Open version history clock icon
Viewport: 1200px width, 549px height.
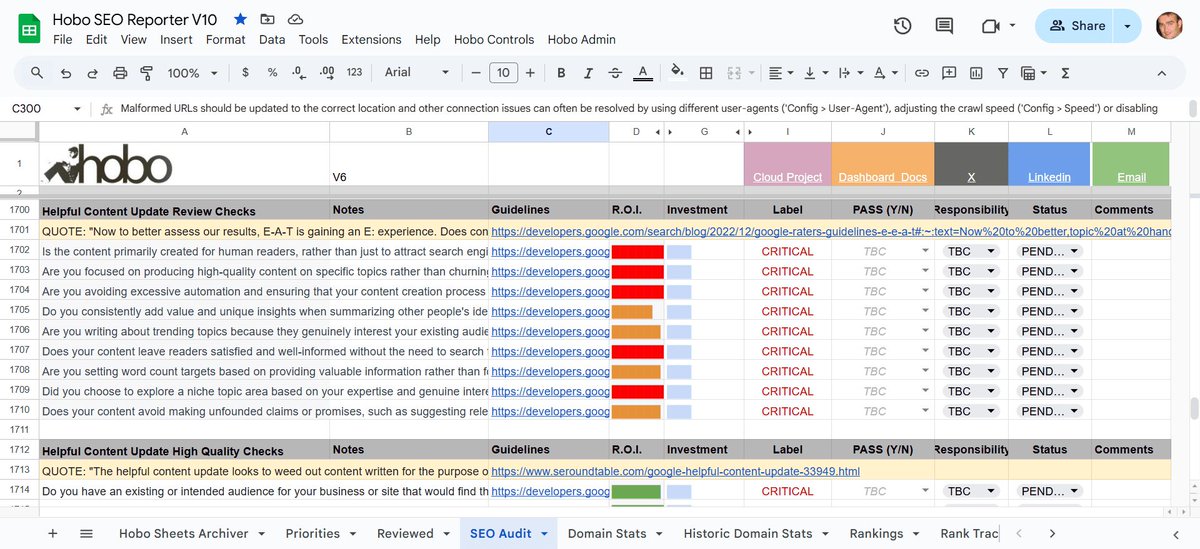click(x=902, y=26)
